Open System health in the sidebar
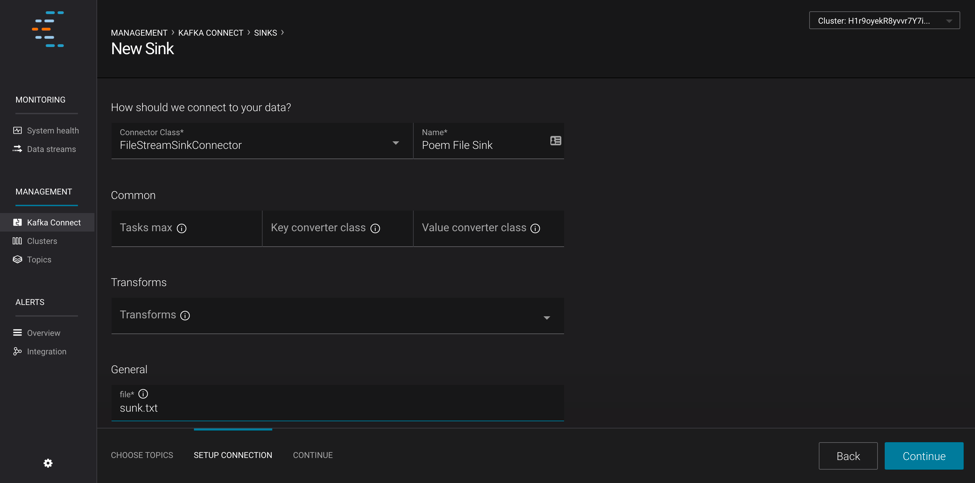Viewport: 975px width, 483px height. pyautogui.click(x=52, y=131)
